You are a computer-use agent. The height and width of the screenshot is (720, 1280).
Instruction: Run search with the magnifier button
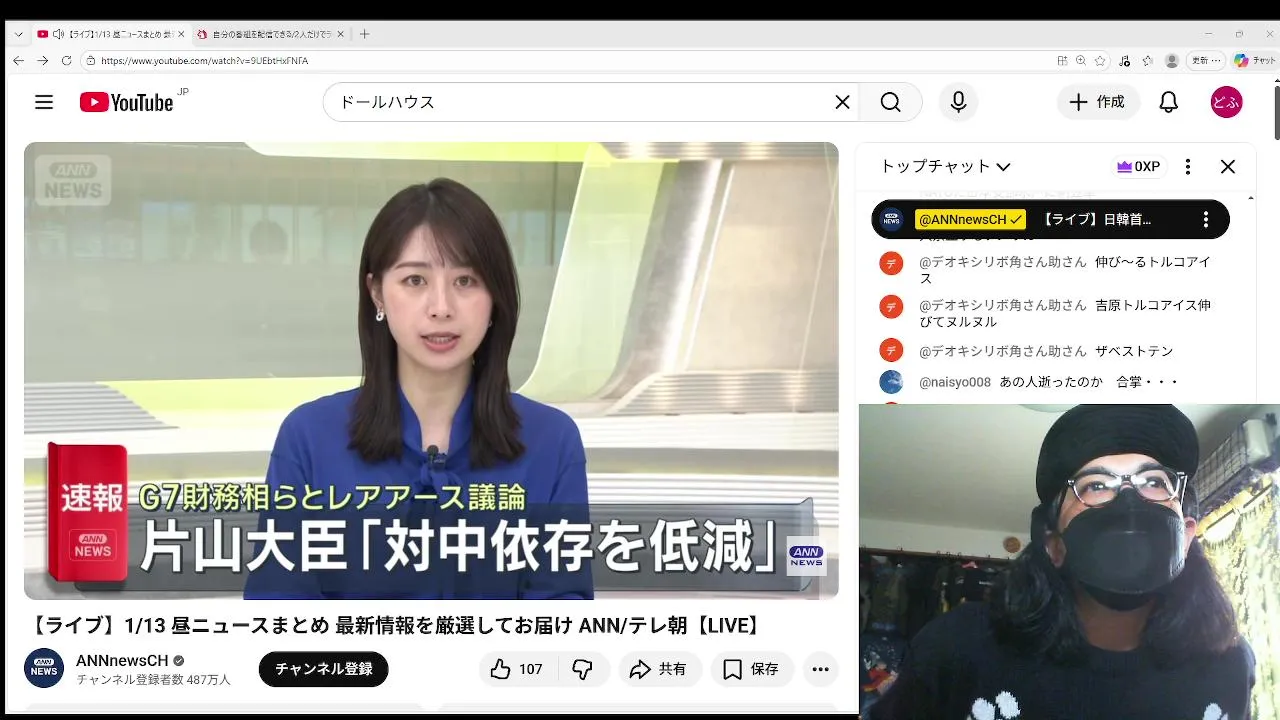tap(890, 102)
